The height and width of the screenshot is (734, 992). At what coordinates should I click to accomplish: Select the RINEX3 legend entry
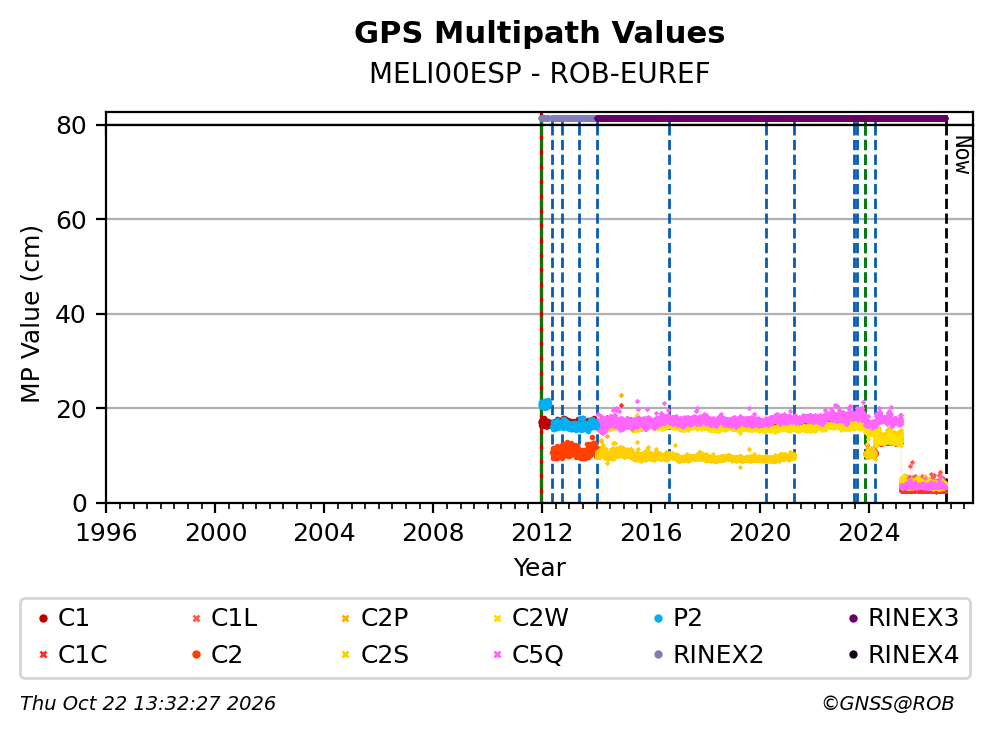click(904, 618)
